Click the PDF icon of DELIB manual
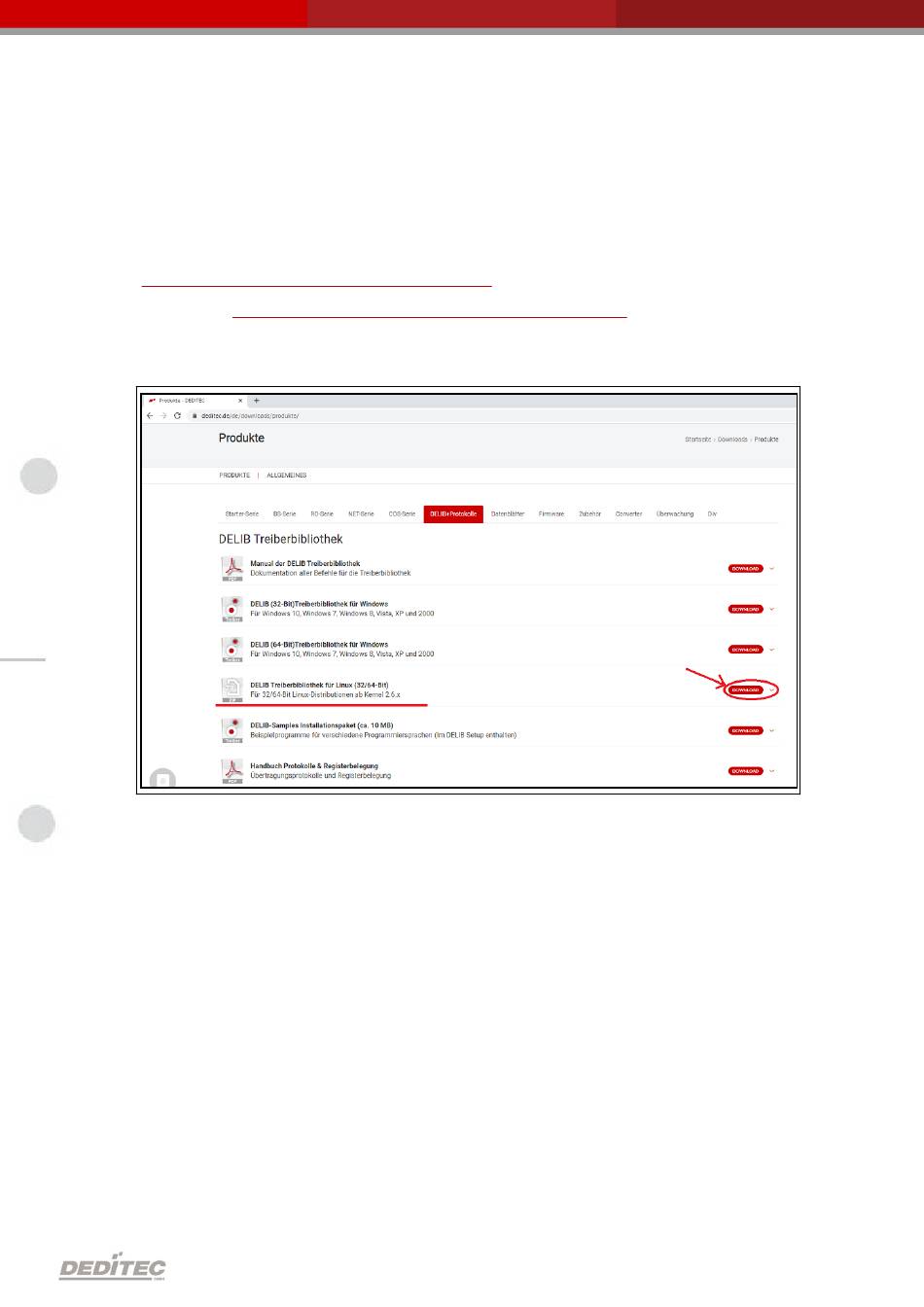Viewport: 924px width, 1307px height. [x=231, y=569]
